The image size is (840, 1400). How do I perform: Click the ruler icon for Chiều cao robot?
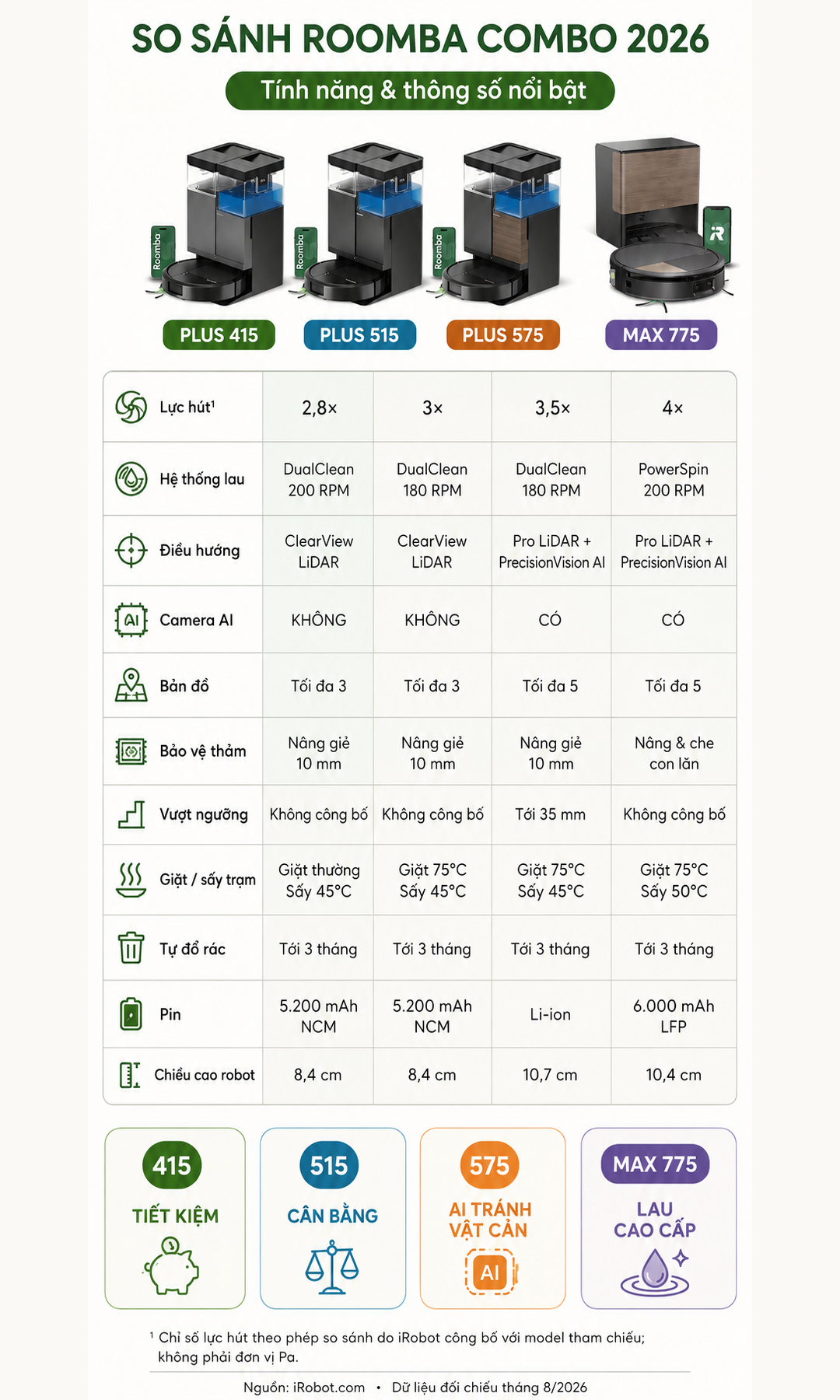(130, 1075)
